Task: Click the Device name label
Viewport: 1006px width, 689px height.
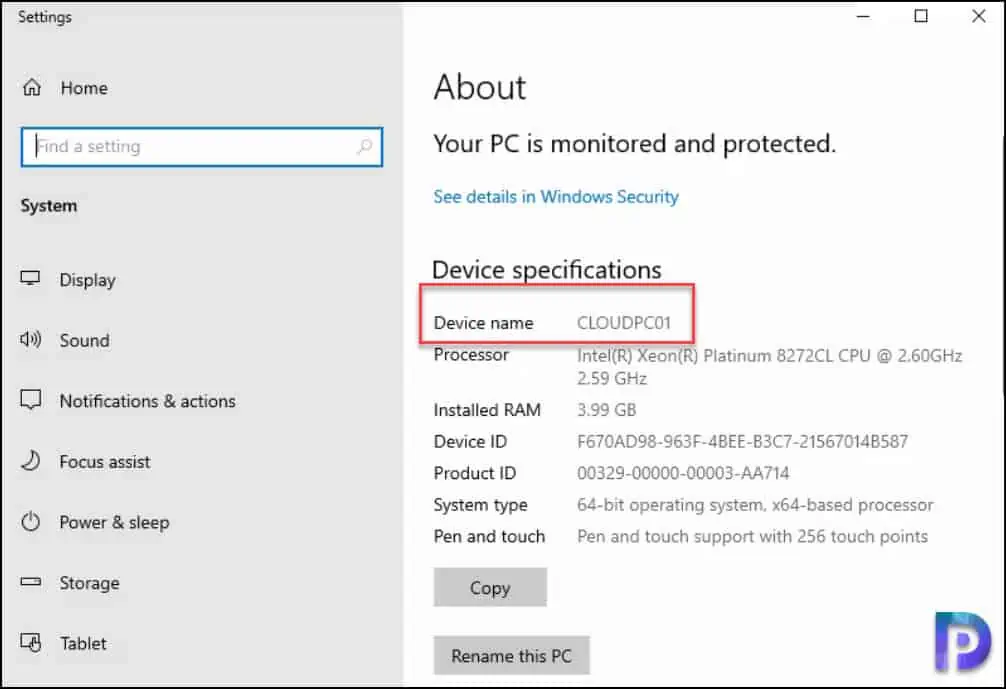Action: point(483,322)
